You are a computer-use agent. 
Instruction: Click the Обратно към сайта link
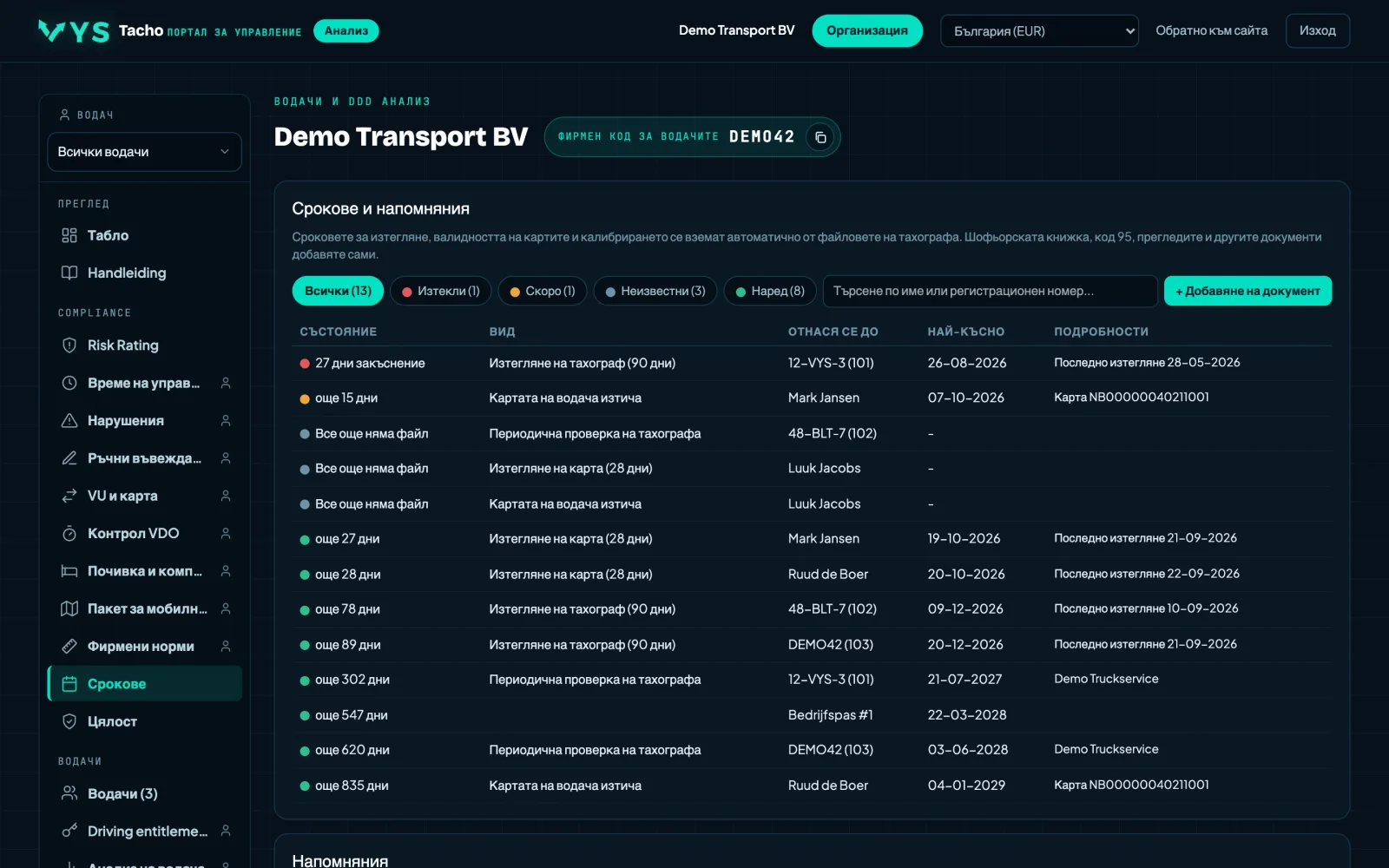[1211, 30]
